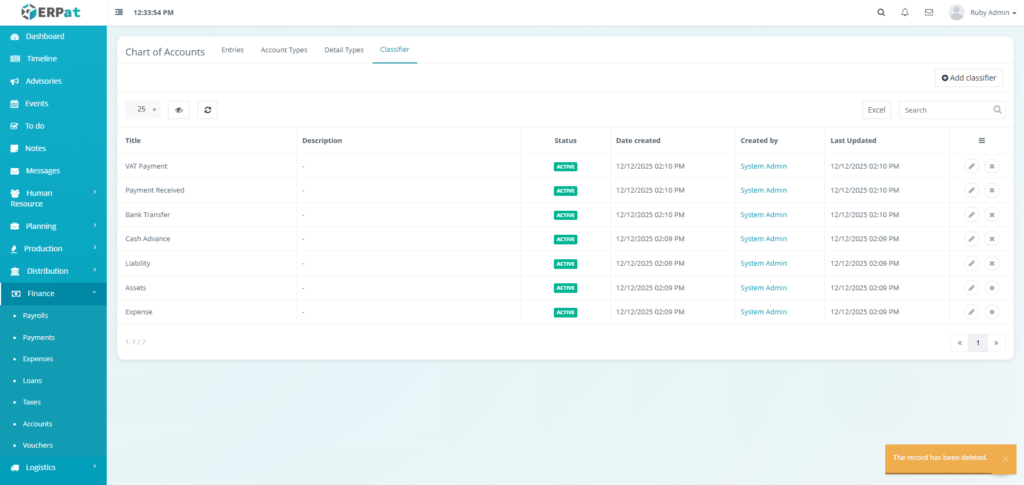Click the Add classifier button
The width and height of the screenshot is (1024, 485).
[969, 77]
